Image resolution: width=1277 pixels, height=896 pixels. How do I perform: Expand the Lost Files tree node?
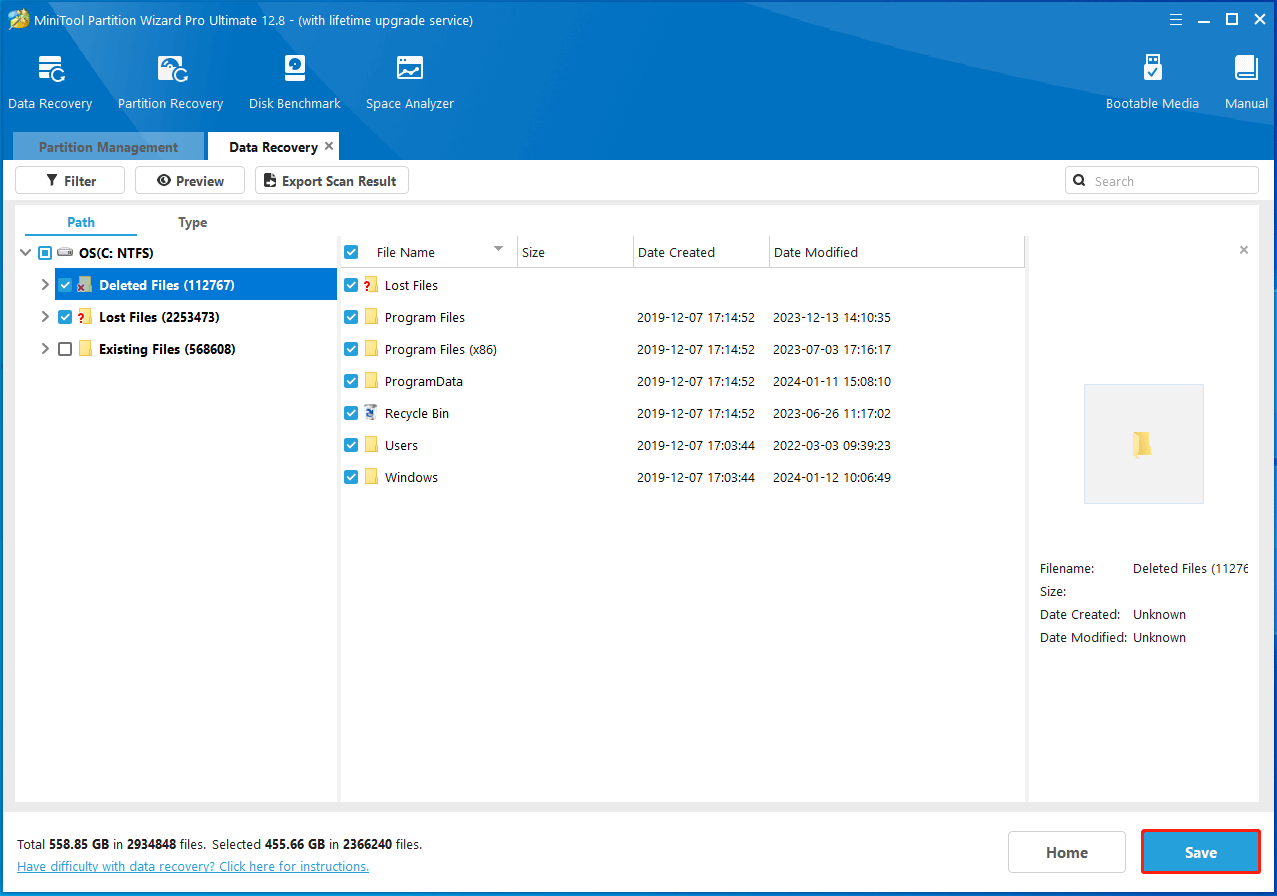click(44, 317)
